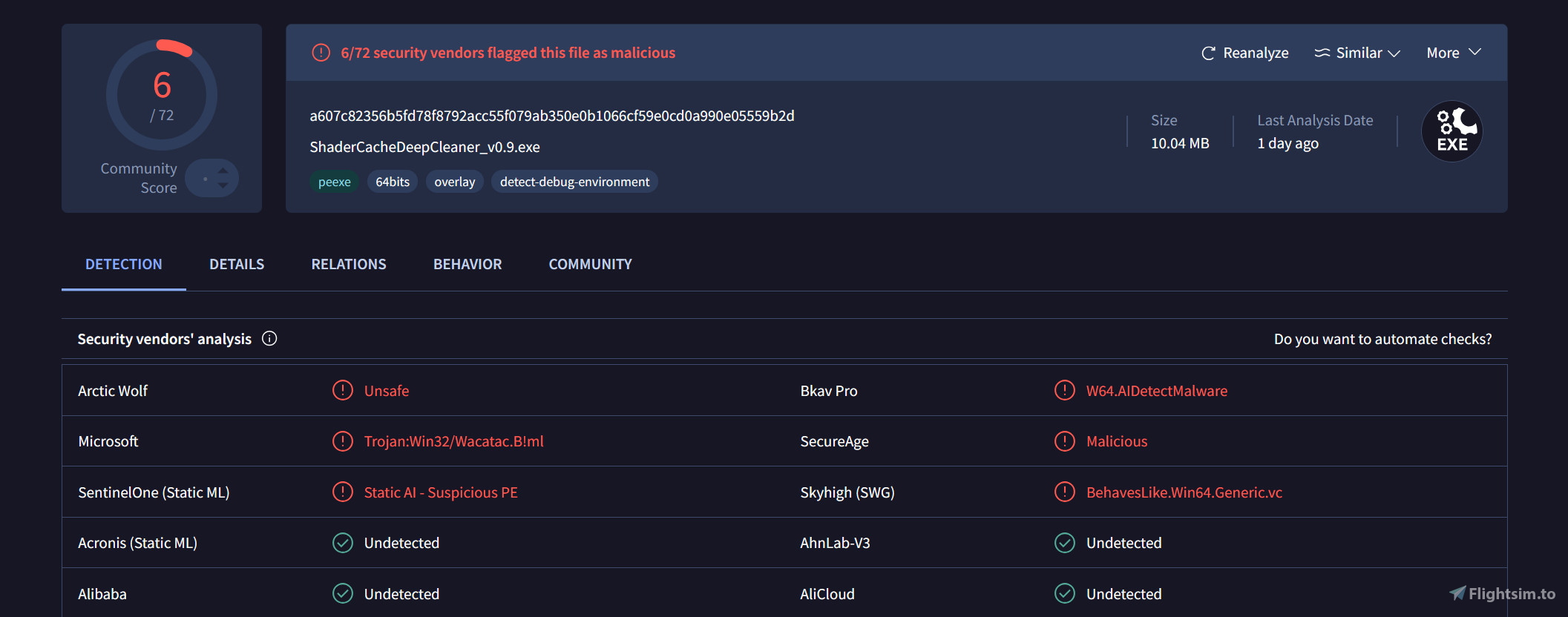The image size is (1568, 617).
Task: Select the detect-debug-environment tag
Action: tap(574, 182)
